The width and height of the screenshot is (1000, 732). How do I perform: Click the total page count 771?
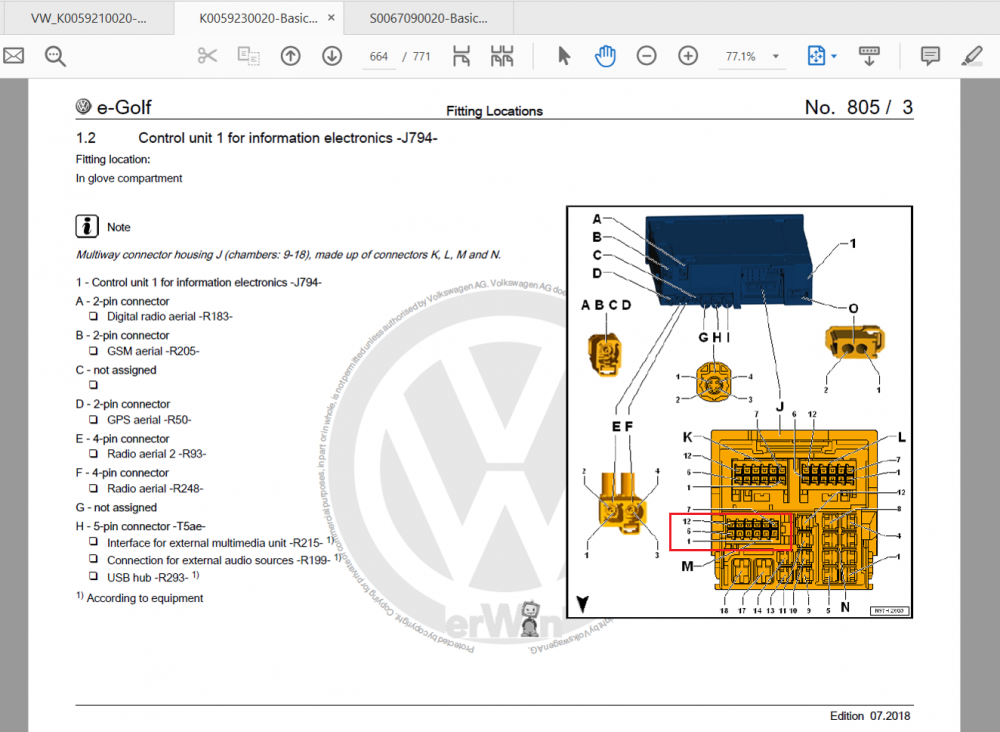click(422, 57)
